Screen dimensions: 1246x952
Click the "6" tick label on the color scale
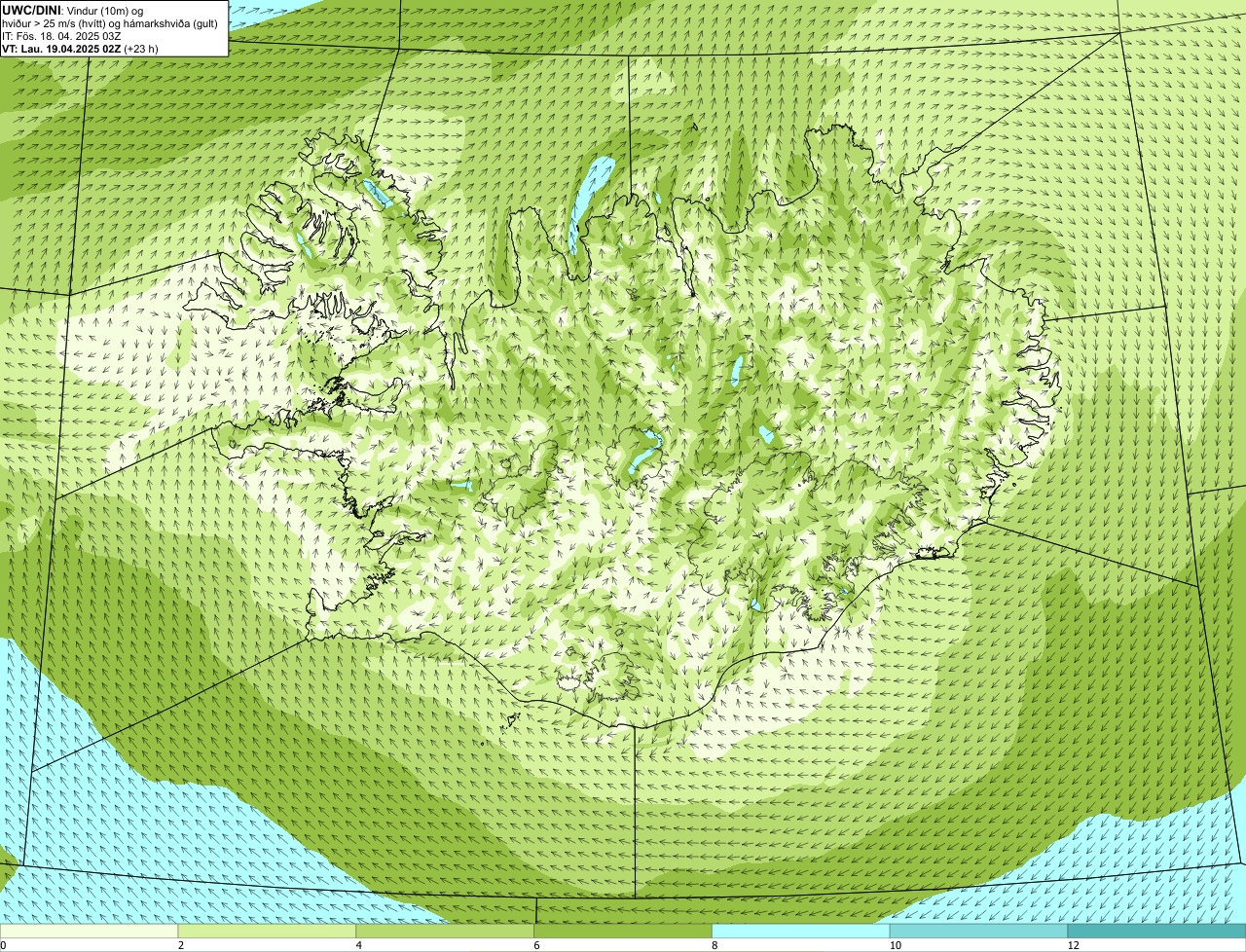click(x=536, y=945)
